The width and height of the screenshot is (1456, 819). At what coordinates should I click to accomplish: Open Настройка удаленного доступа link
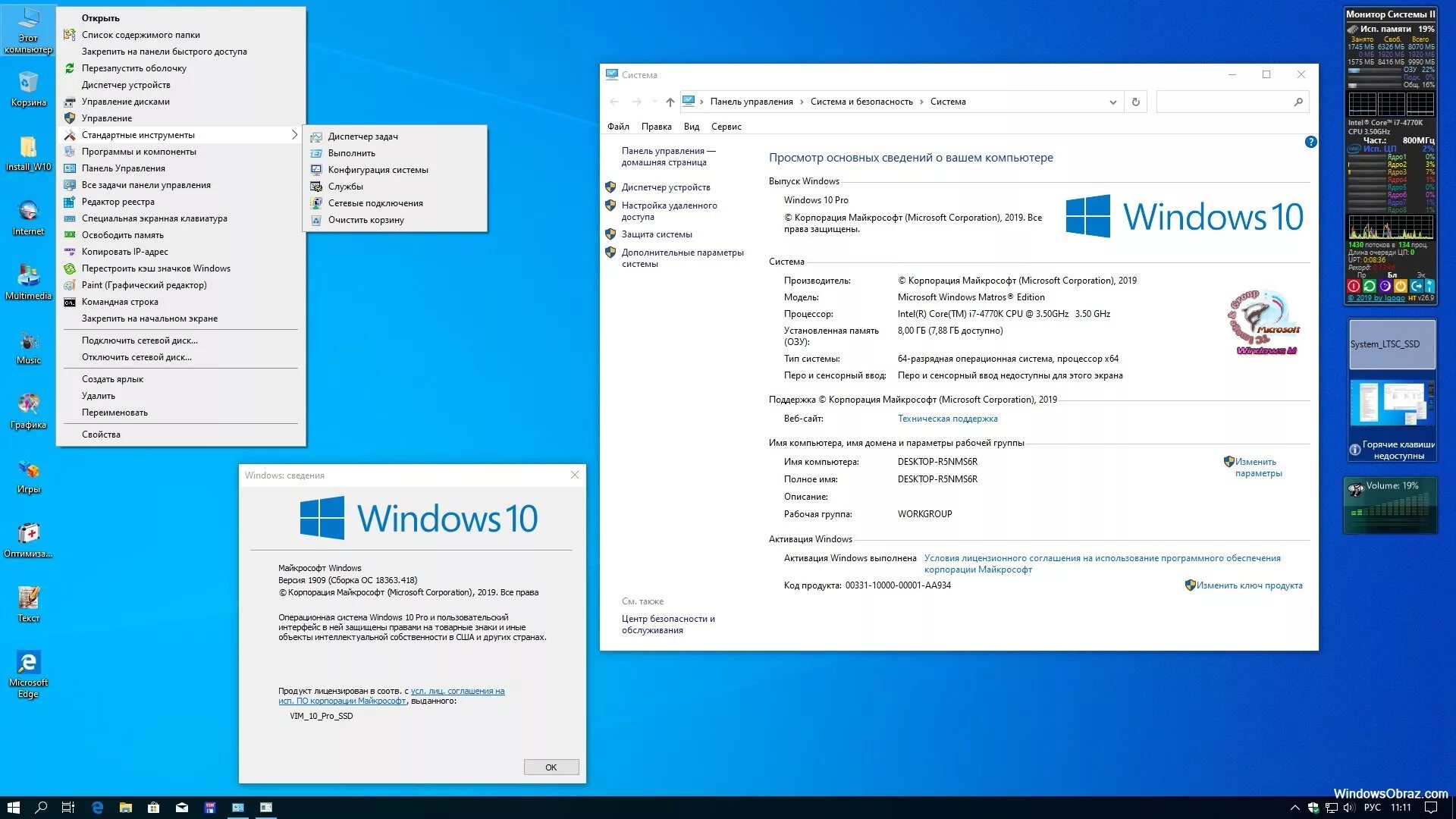(x=669, y=211)
